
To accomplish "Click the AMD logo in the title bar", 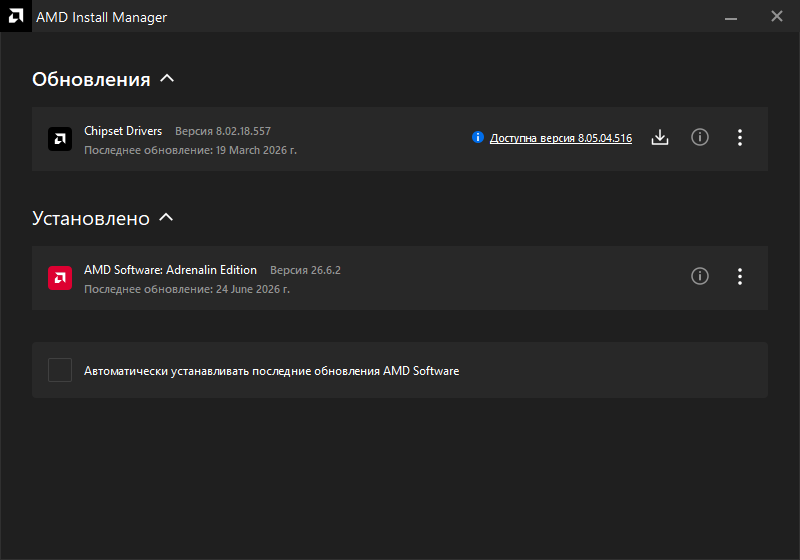I will (x=16, y=16).
